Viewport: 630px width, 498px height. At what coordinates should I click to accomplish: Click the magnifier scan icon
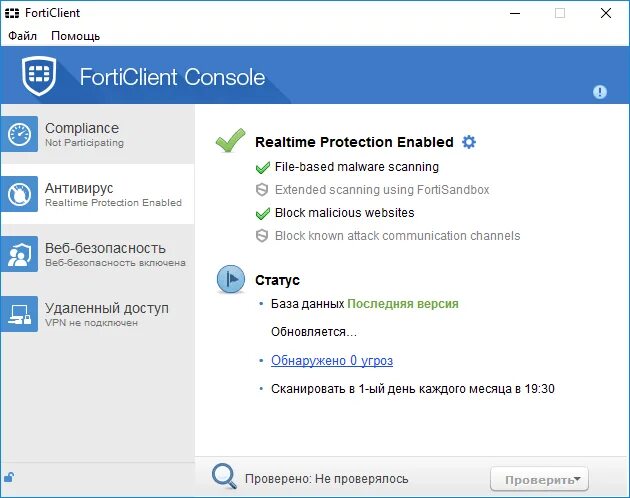(x=224, y=477)
